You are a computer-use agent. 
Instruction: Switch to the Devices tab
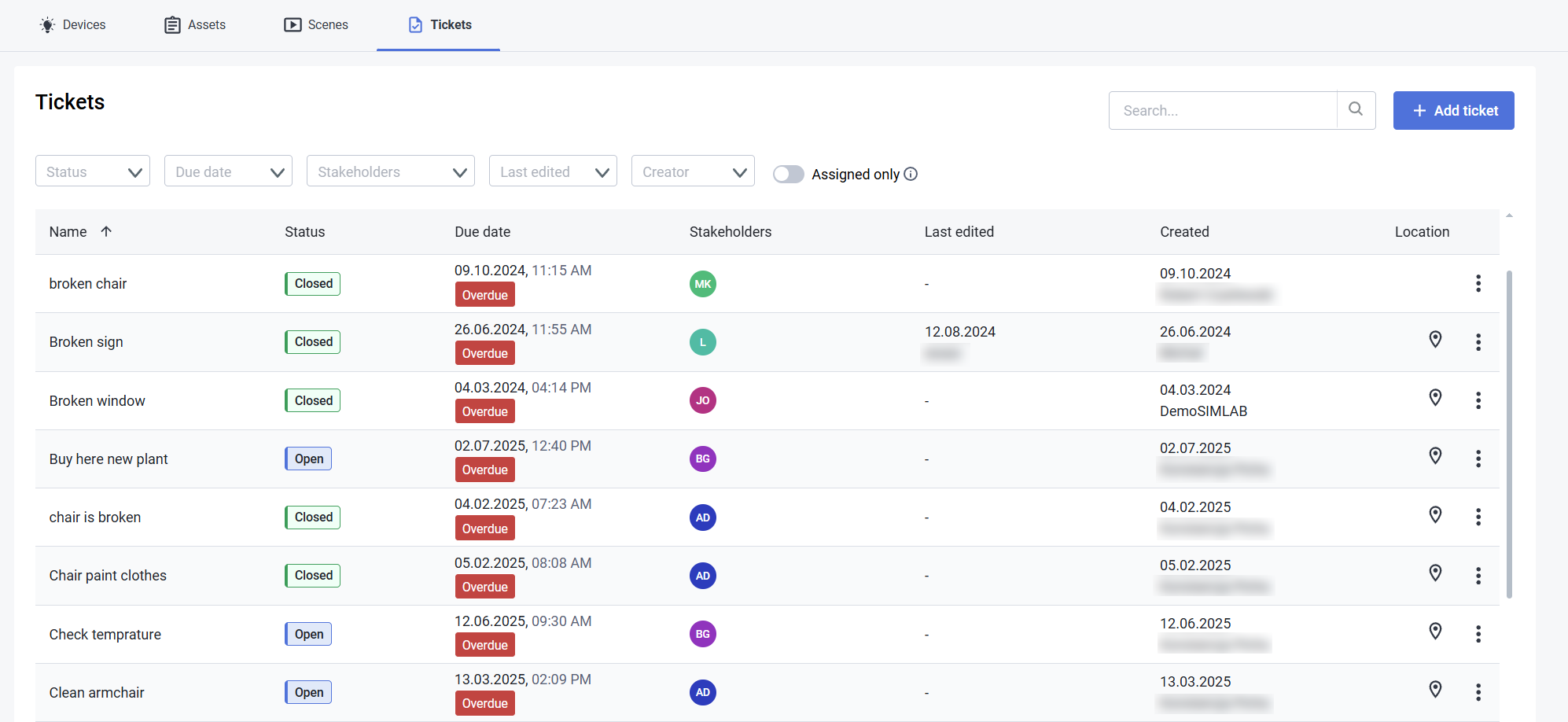(72, 25)
